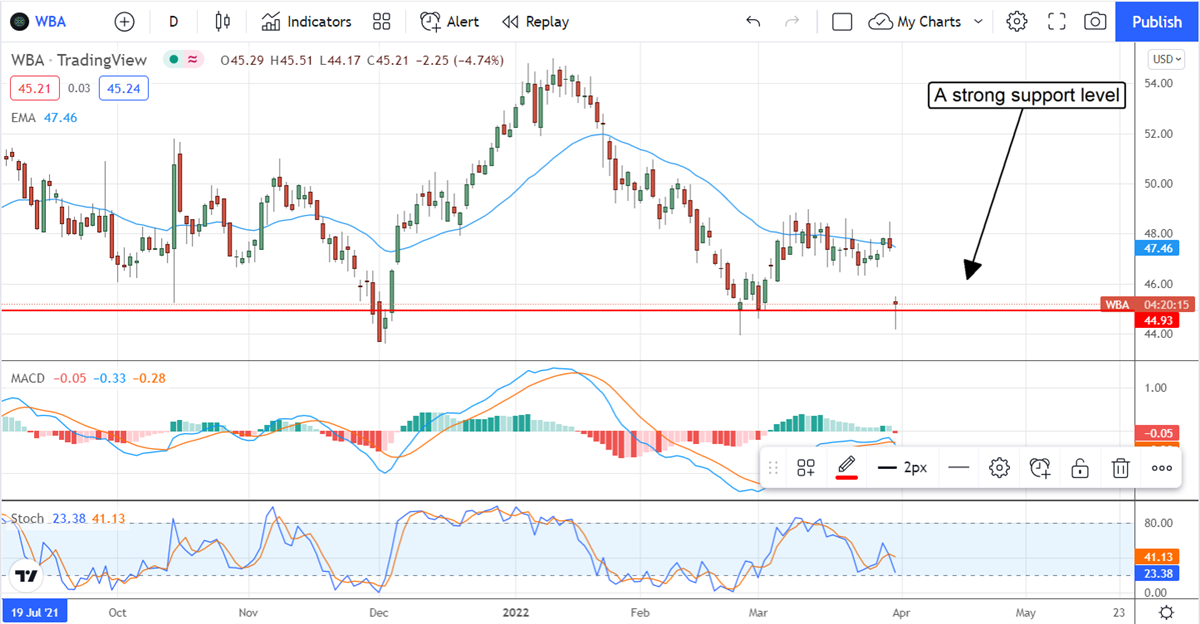Toggle the lock on the selected drawing
Image resolution: width=1200 pixels, height=624 pixels.
coord(1080,467)
